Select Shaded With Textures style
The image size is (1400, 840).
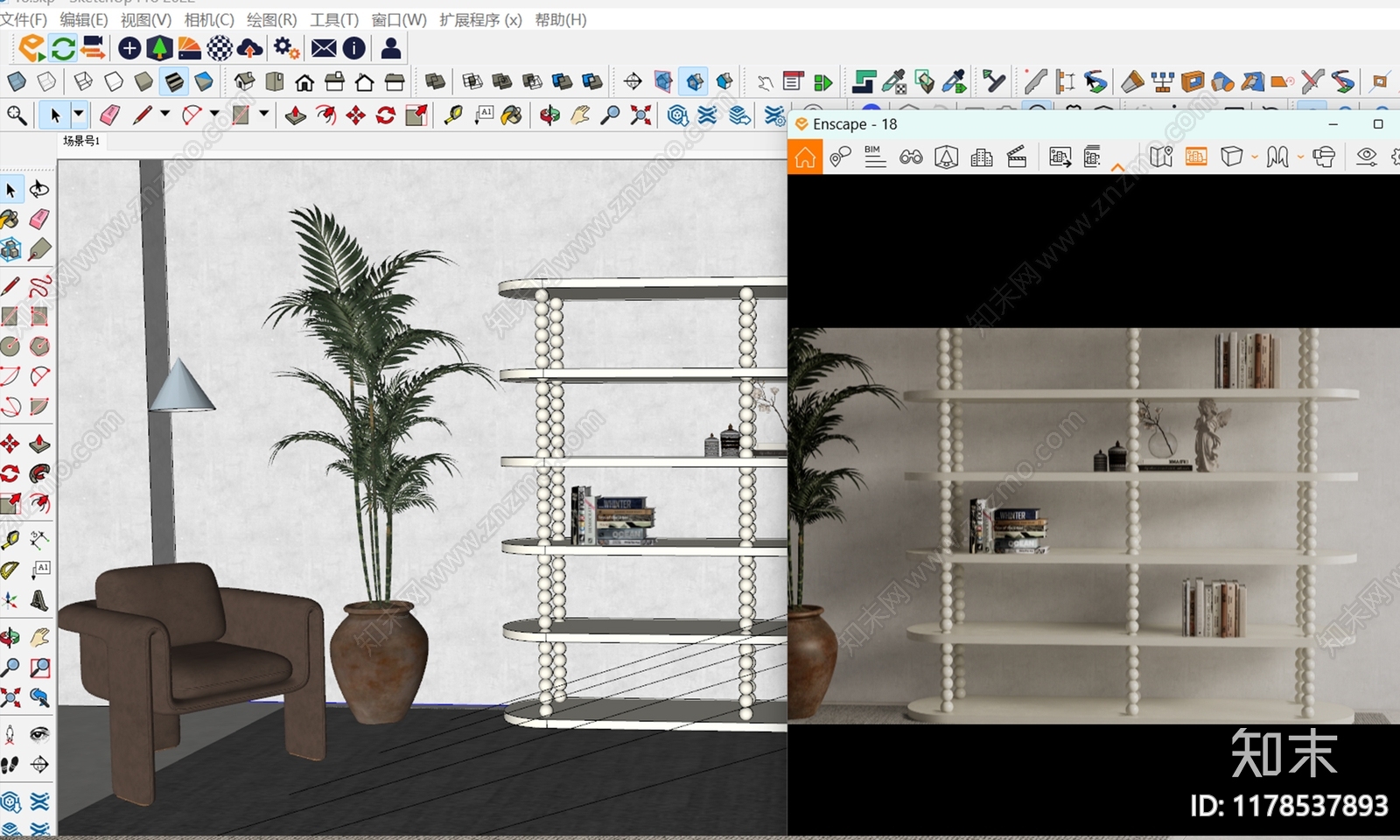point(174,82)
